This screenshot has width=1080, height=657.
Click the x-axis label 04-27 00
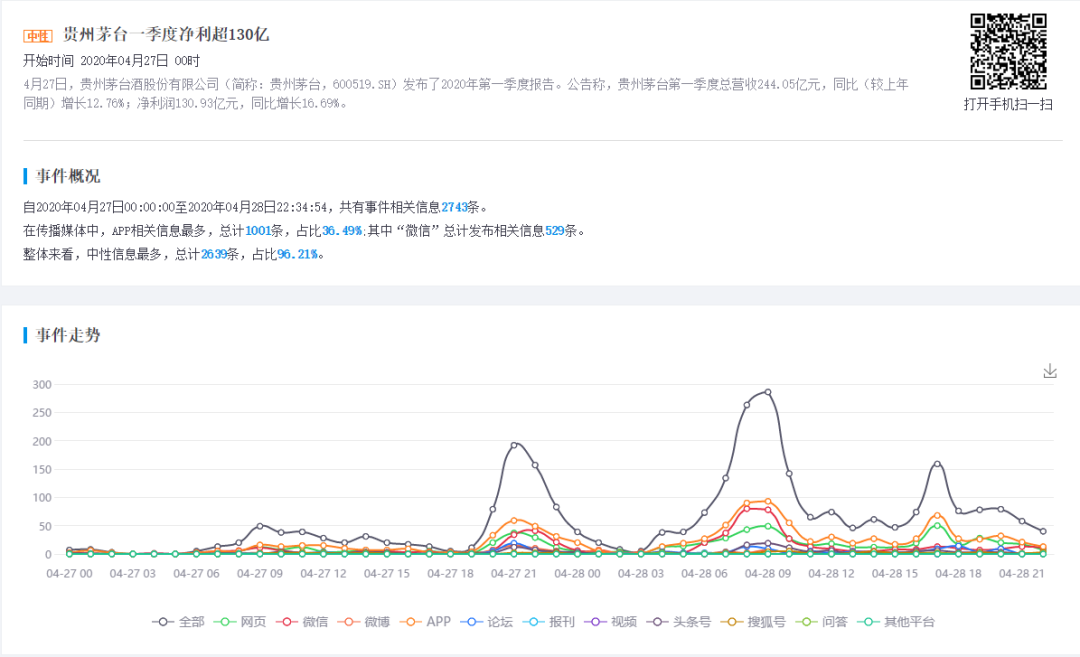tap(69, 574)
